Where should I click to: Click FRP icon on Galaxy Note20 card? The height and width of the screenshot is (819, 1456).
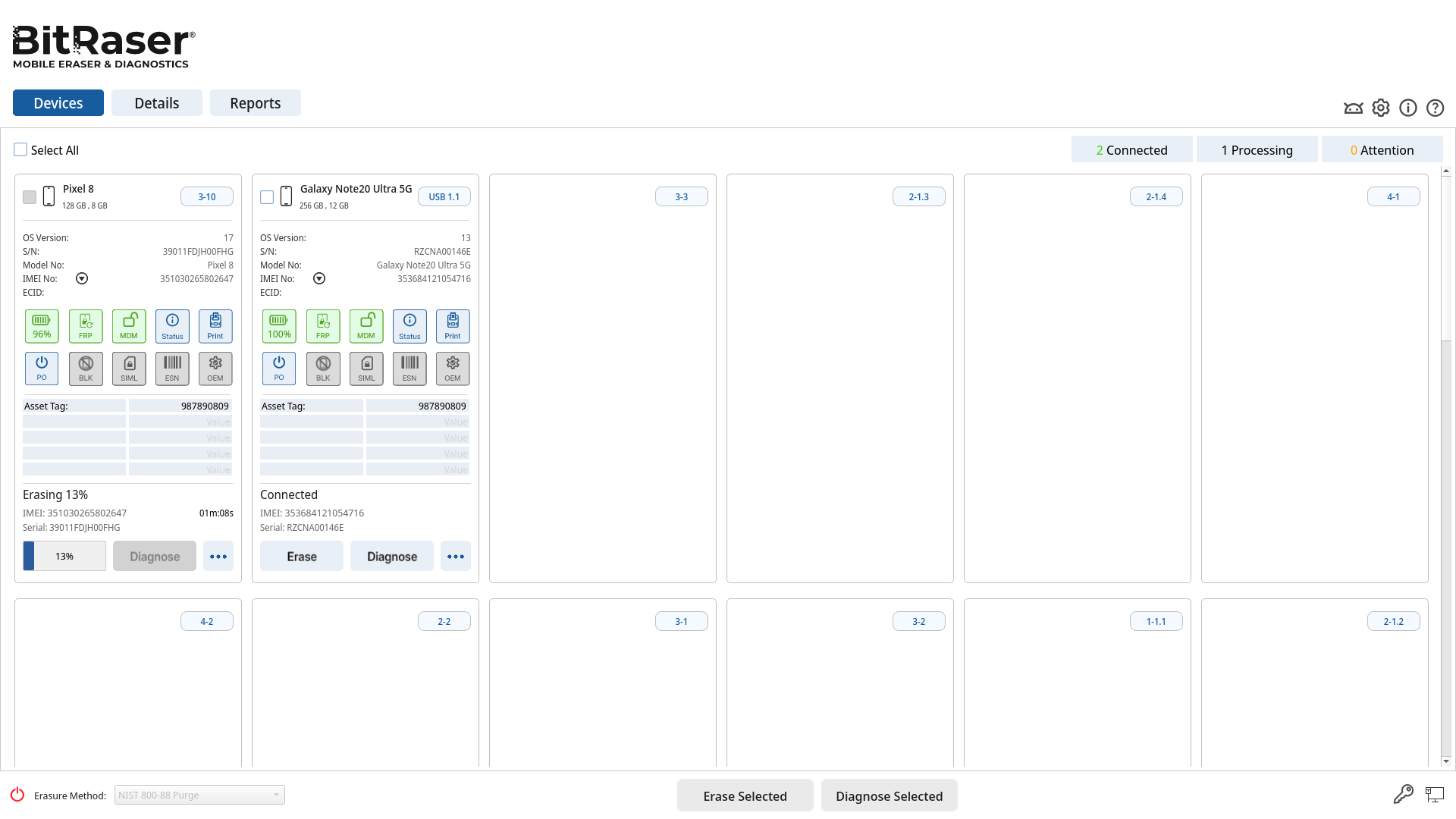(323, 326)
